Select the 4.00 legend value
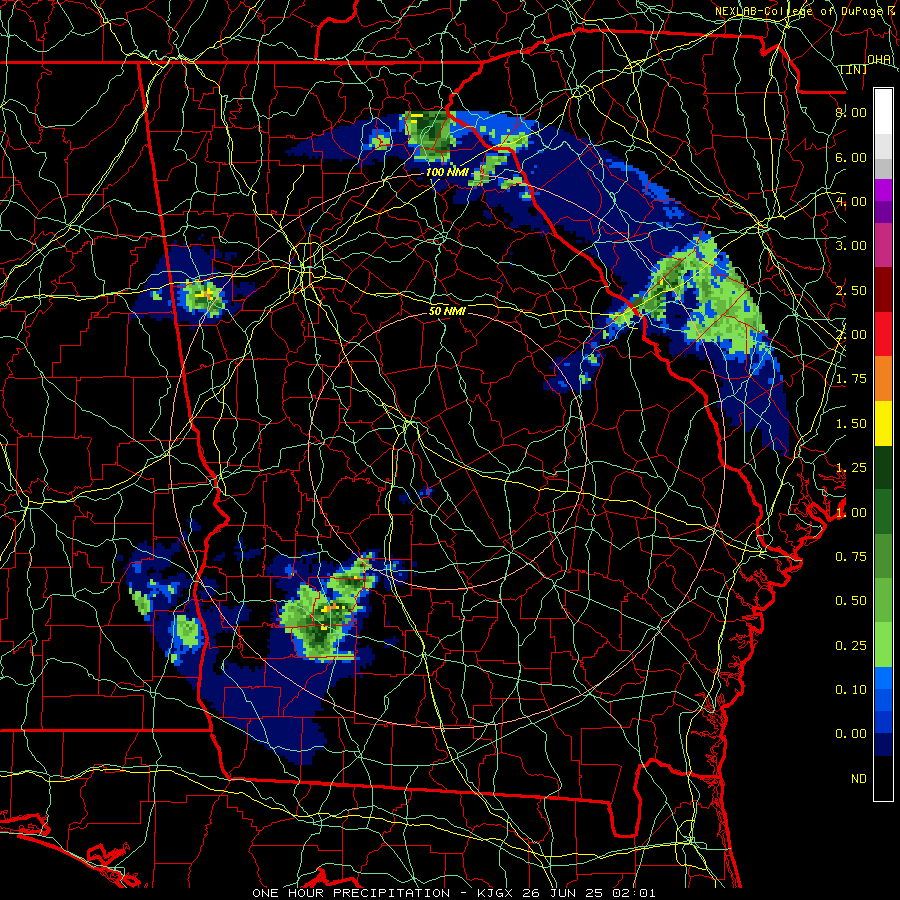 pyautogui.click(x=851, y=201)
